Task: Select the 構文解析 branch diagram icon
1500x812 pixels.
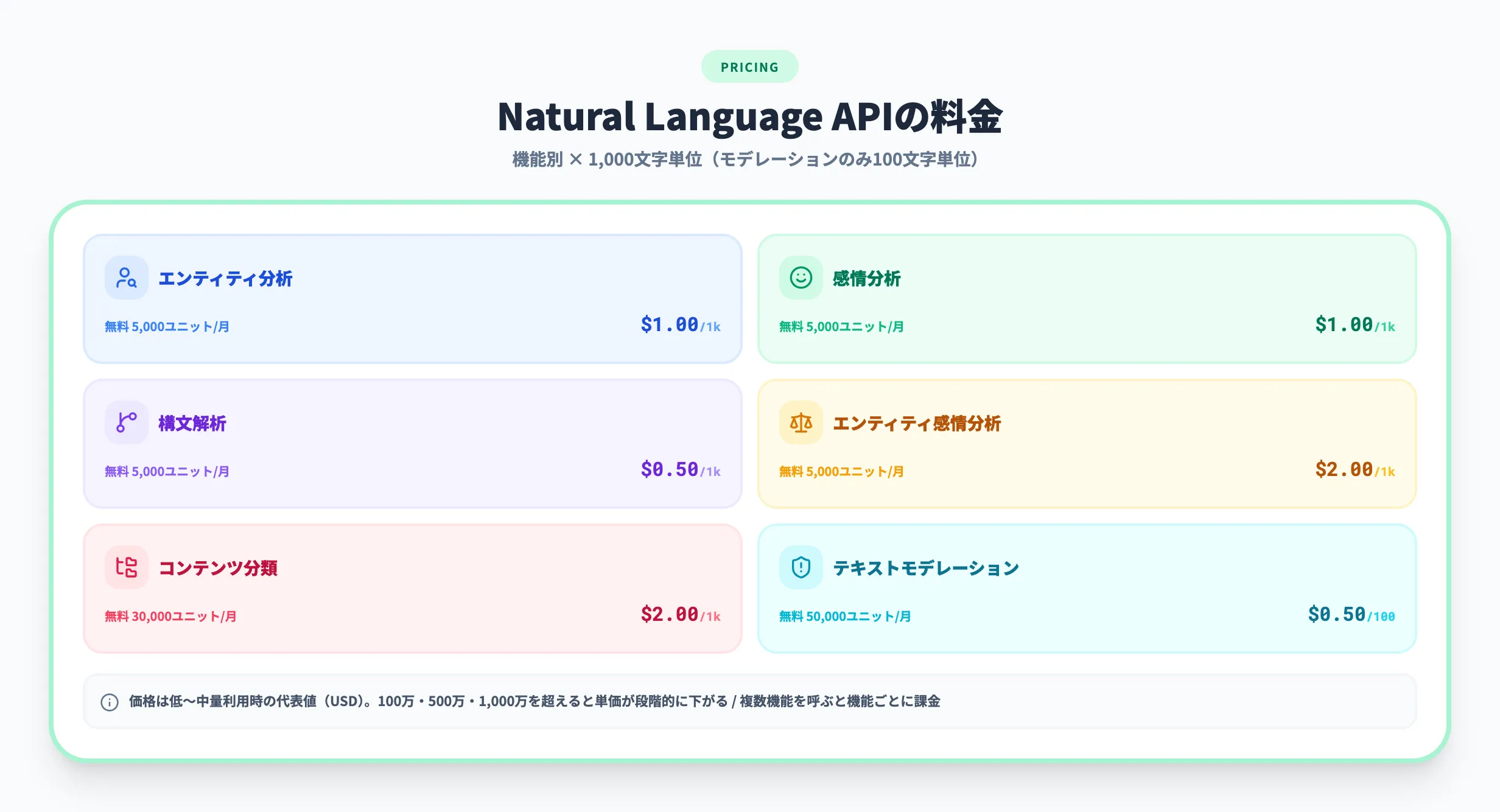Action: (x=126, y=422)
